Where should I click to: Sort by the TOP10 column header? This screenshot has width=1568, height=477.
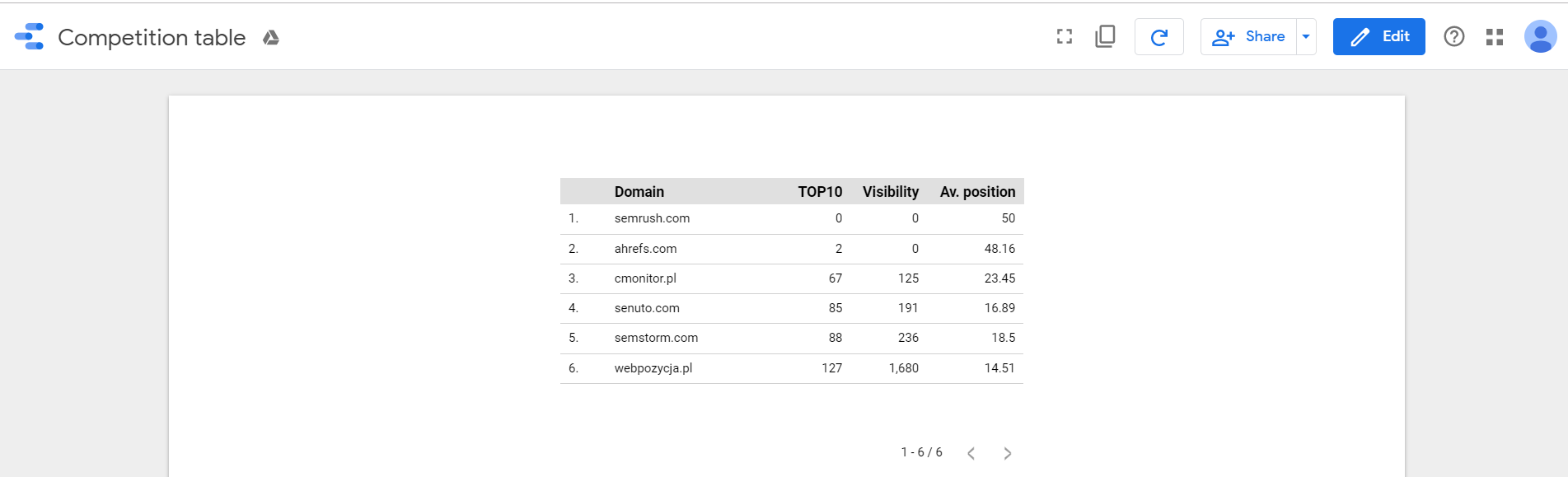tap(820, 192)
